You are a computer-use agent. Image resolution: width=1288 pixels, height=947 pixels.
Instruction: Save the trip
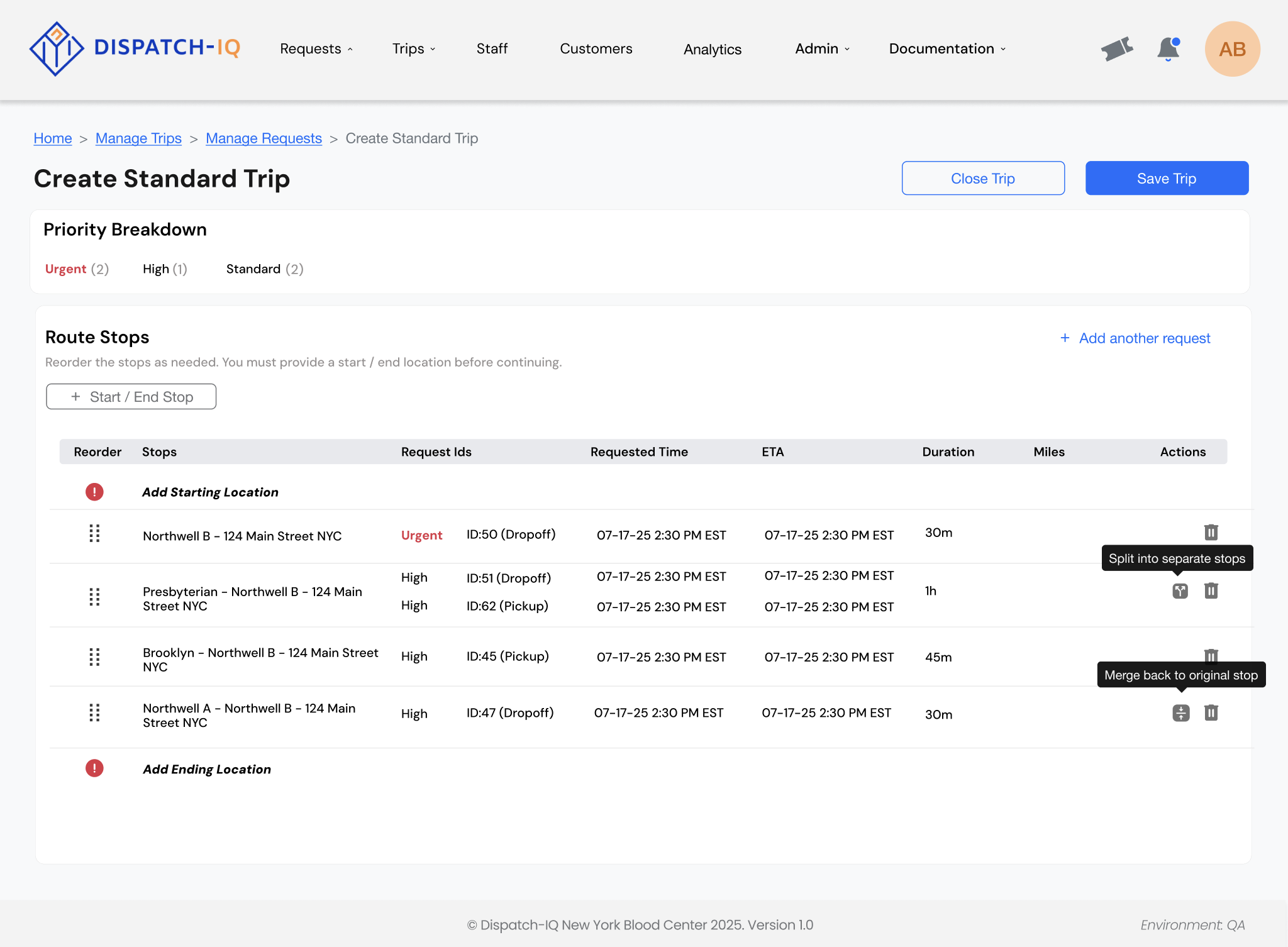(1167, 178)
